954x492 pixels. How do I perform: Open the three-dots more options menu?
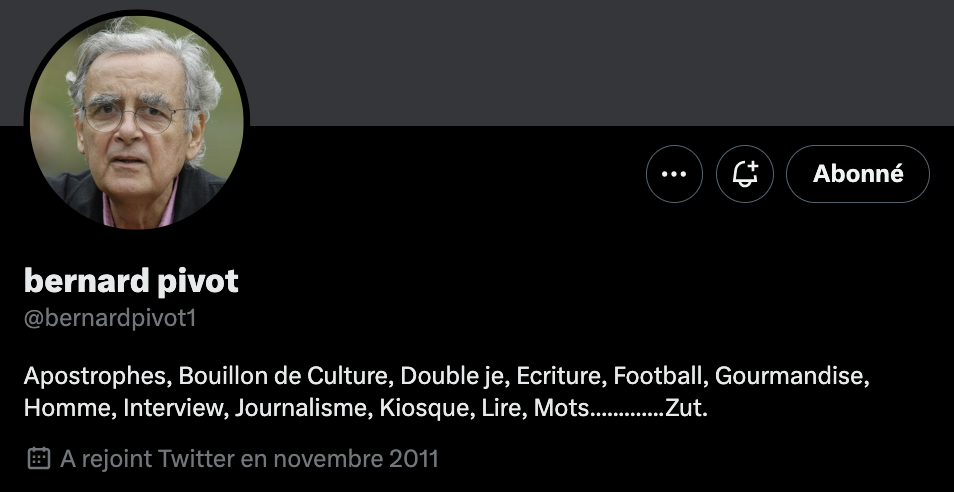click(675, 174)
